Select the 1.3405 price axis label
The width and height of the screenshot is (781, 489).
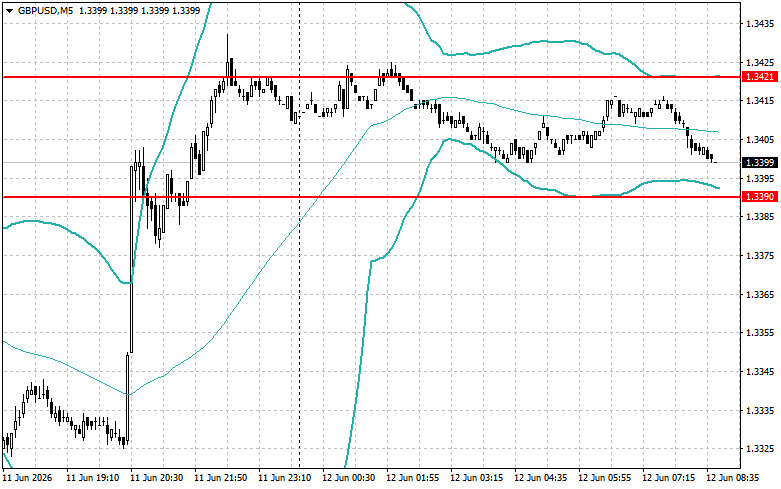pos(760,139)
